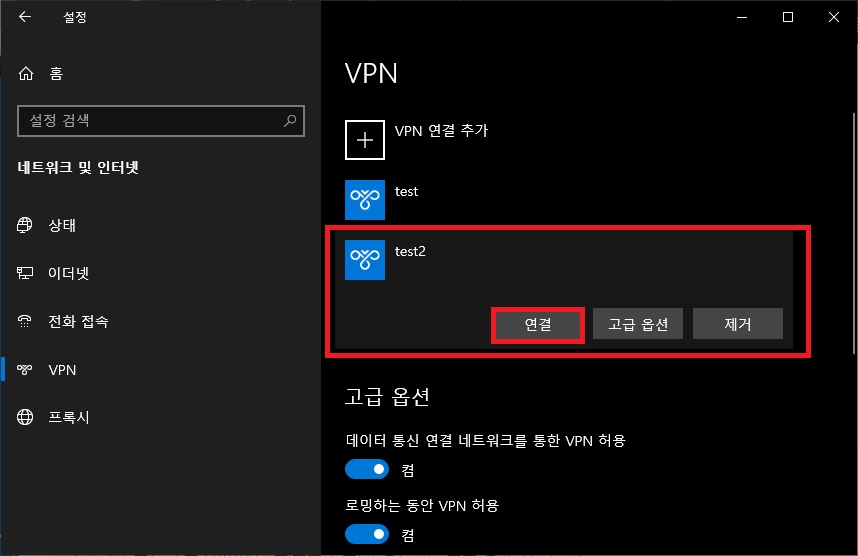
Task: Open 고급 옵션 for test2
Action: point(638,325)
